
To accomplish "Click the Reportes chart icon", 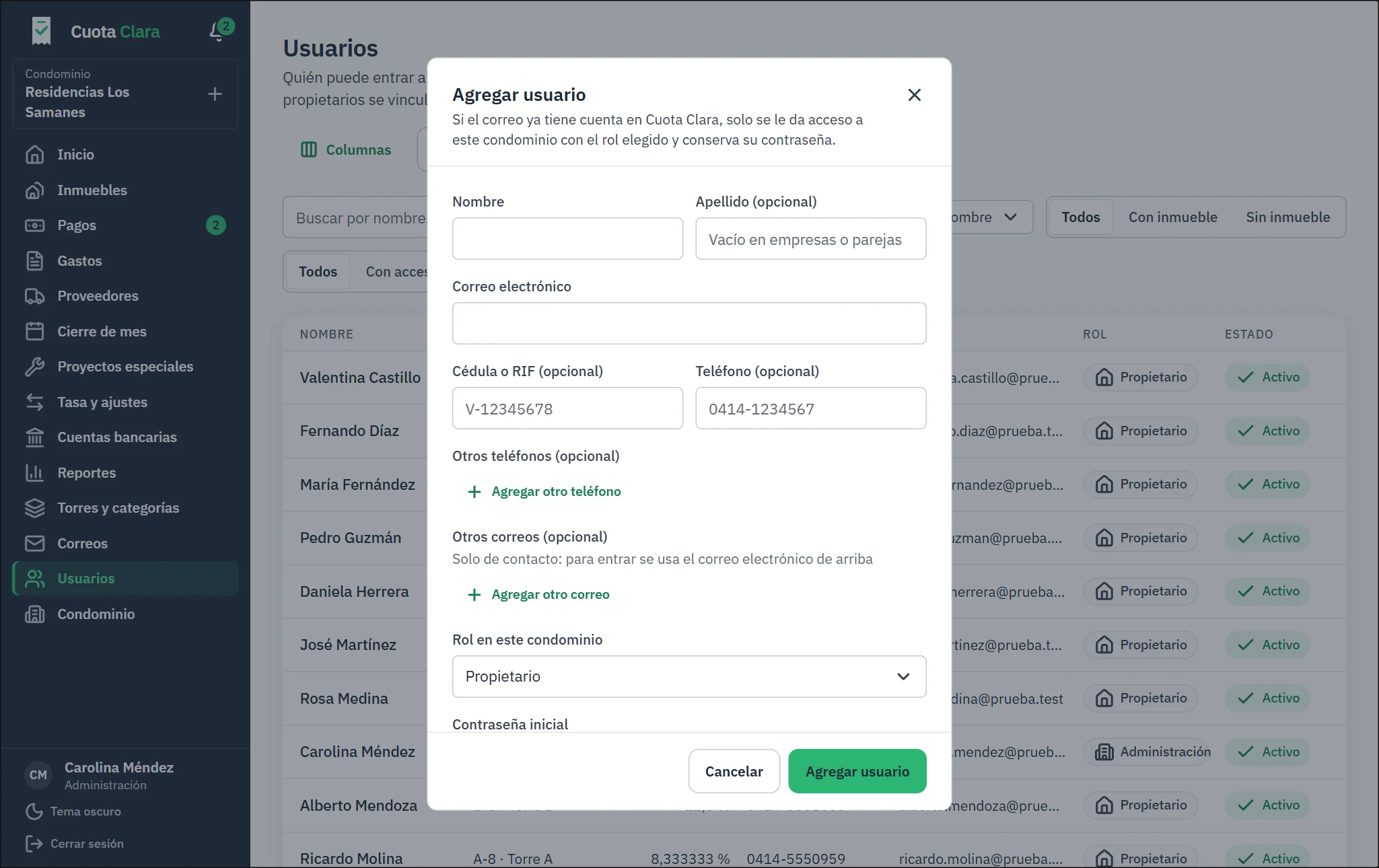I will (34, 473).
